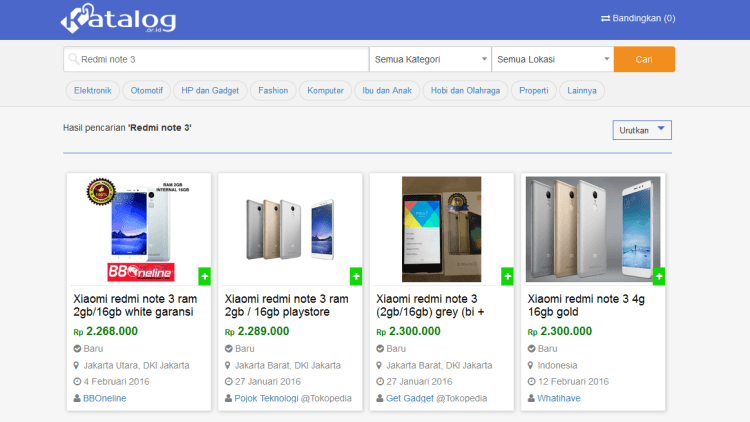The width and height of the screenshot is (750, 422).
Task: Select the Elektronik category
Action: pyautogui.click(x=92, y=90)
